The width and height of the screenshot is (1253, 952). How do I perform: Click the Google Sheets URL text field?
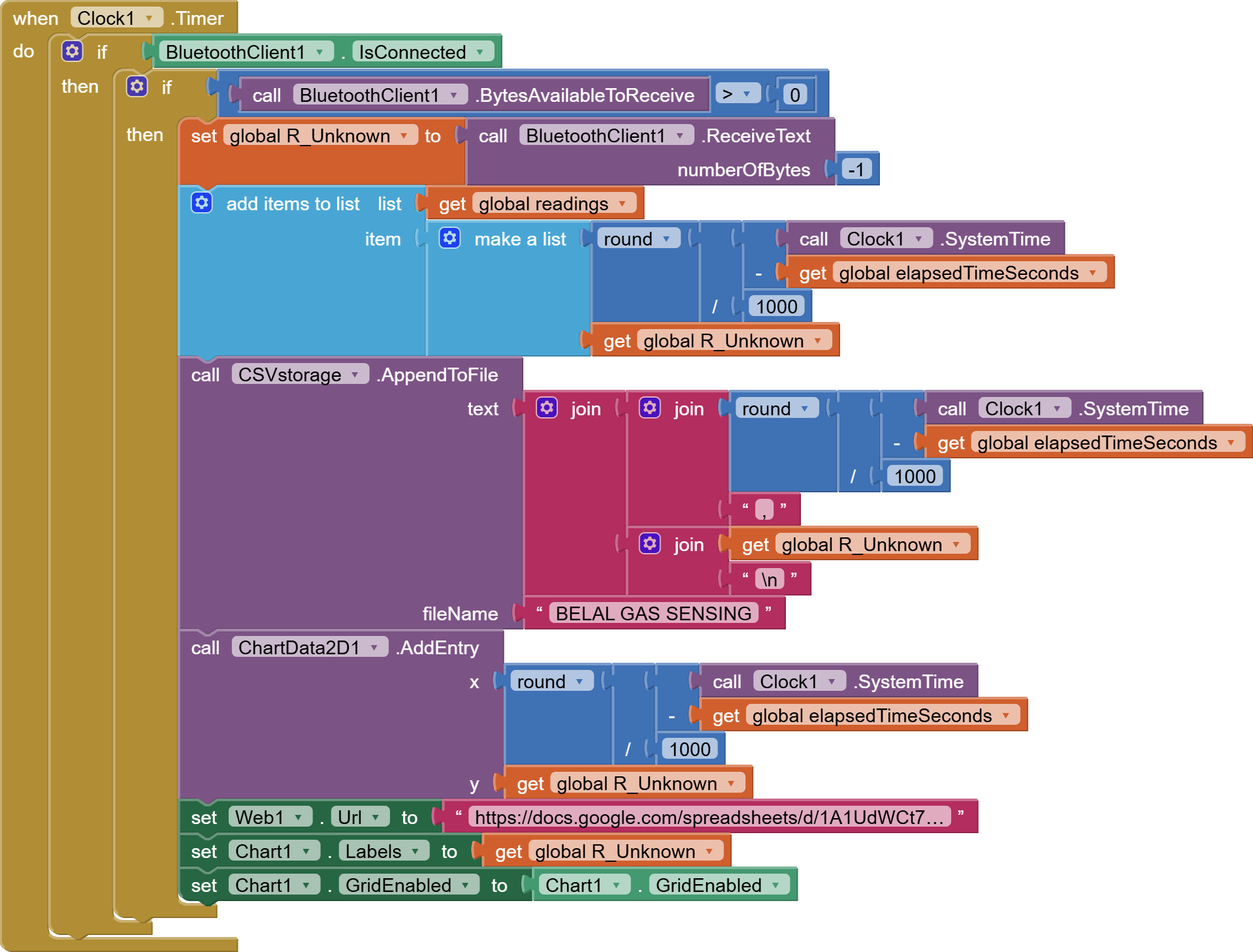pos(709,817)
